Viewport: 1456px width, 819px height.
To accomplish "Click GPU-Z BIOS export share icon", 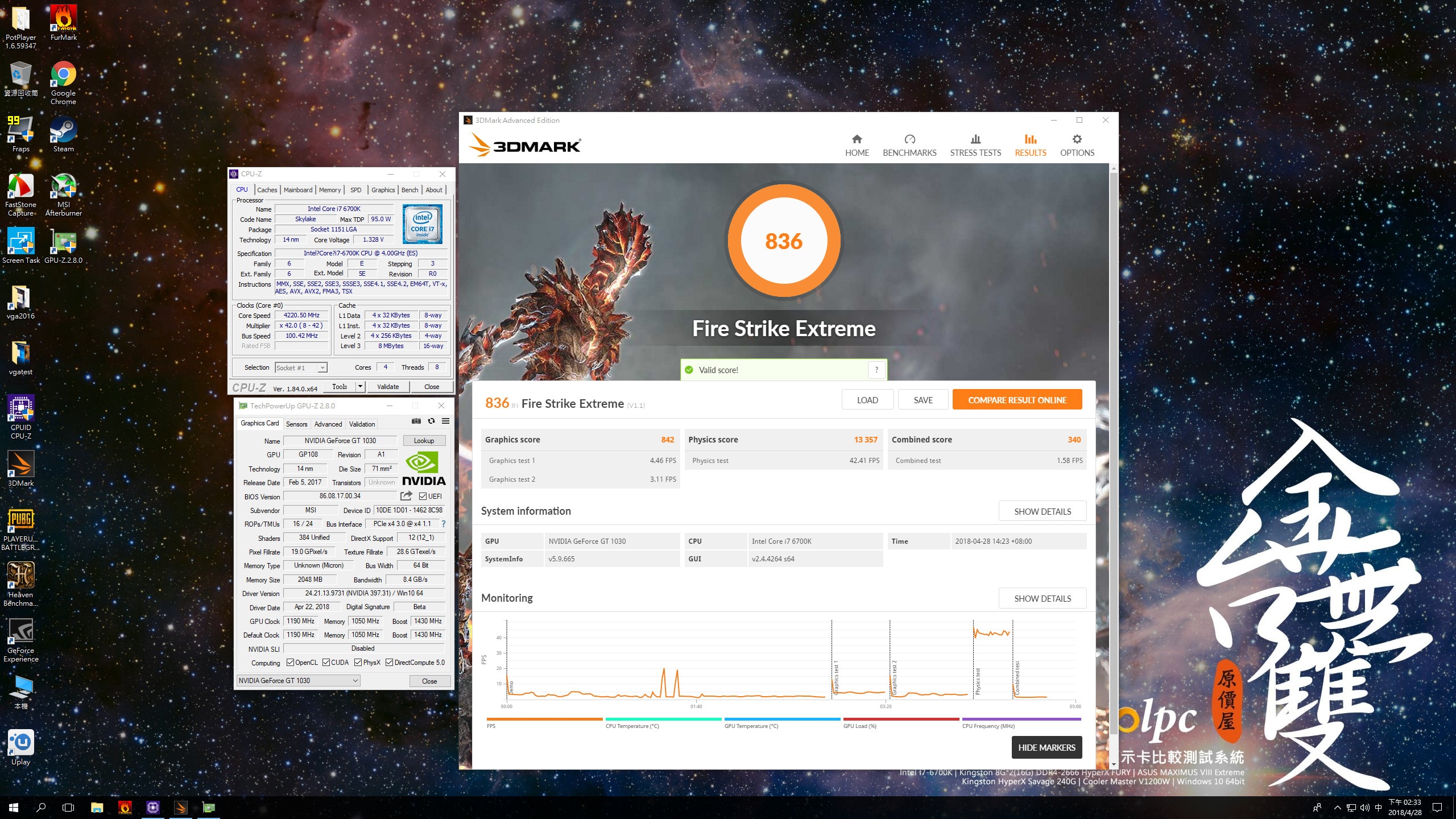I will click(406, 496).
